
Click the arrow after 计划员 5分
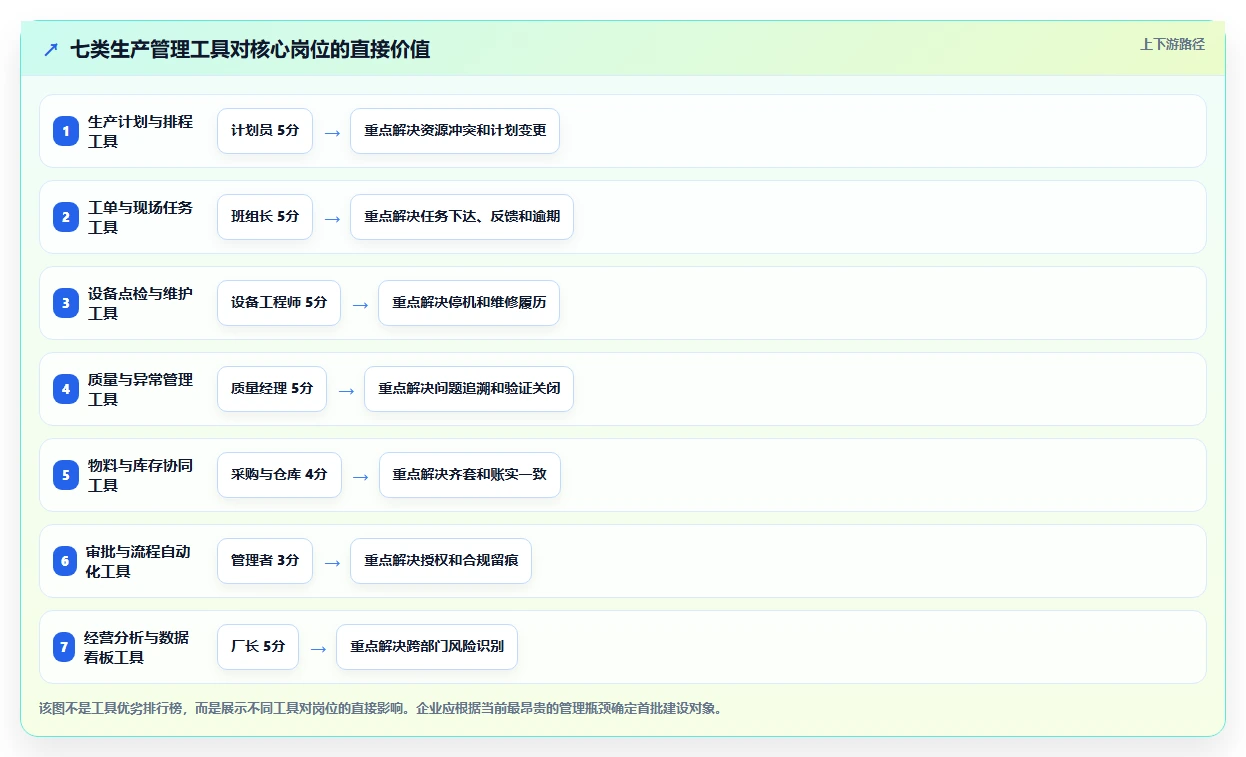tap(332, 132)
